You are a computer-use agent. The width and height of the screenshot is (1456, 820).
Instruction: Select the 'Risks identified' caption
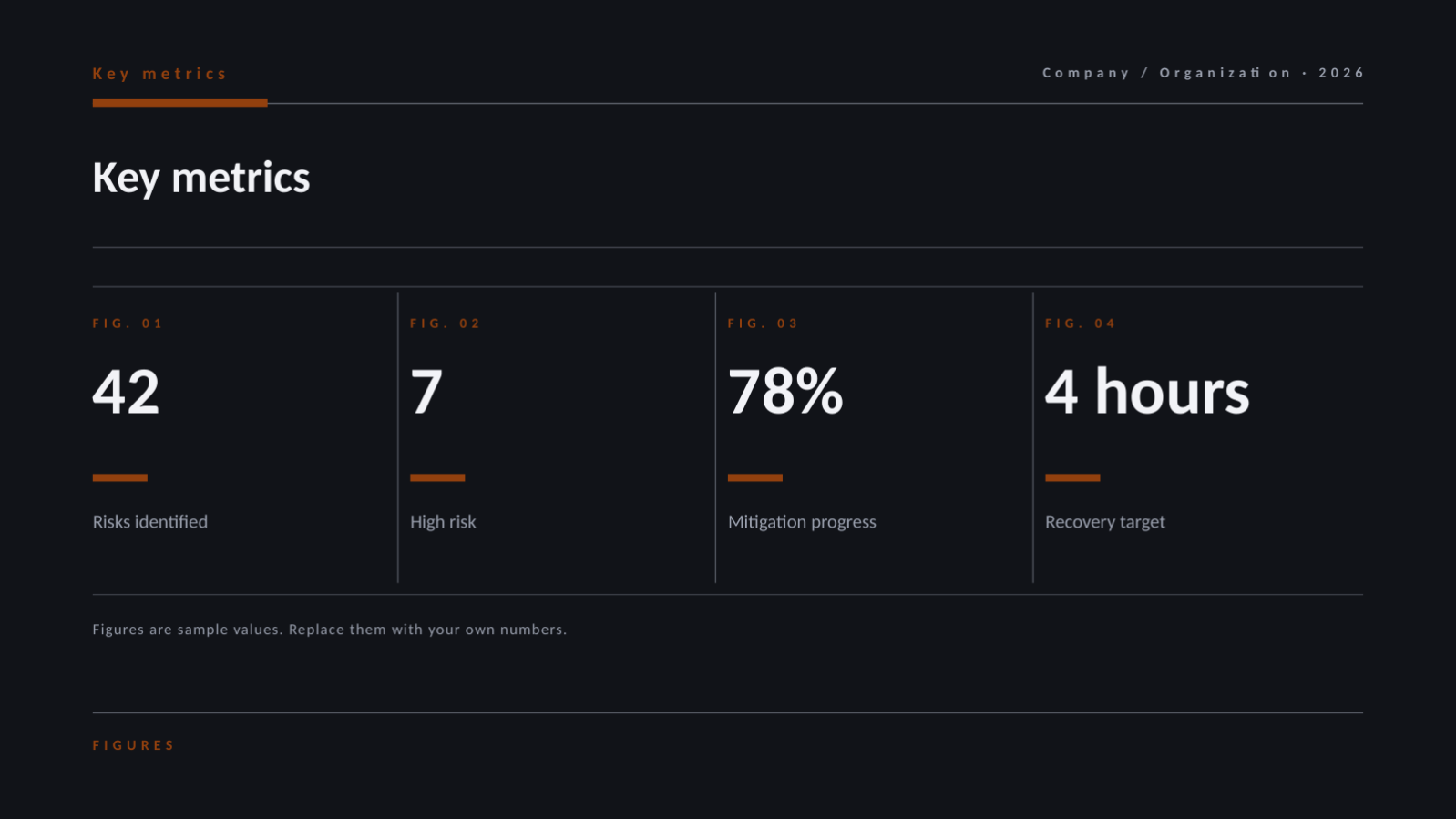click(x=150, y=522)
